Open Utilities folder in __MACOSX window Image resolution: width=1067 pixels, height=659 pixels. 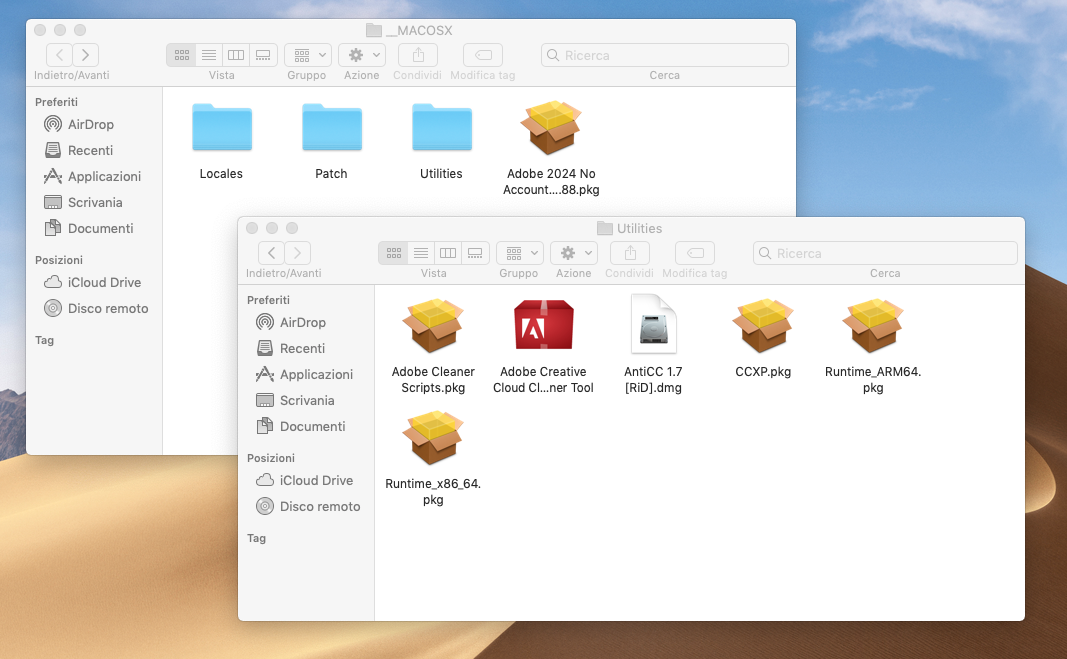(x=442, y=128)
